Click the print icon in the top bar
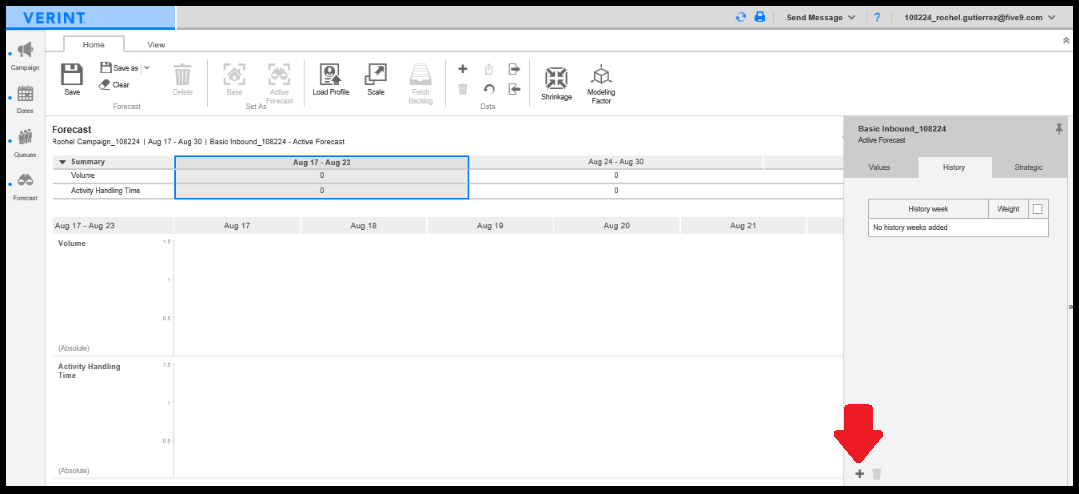Viewport: 1079px width, 494px height. click(760, 17)
